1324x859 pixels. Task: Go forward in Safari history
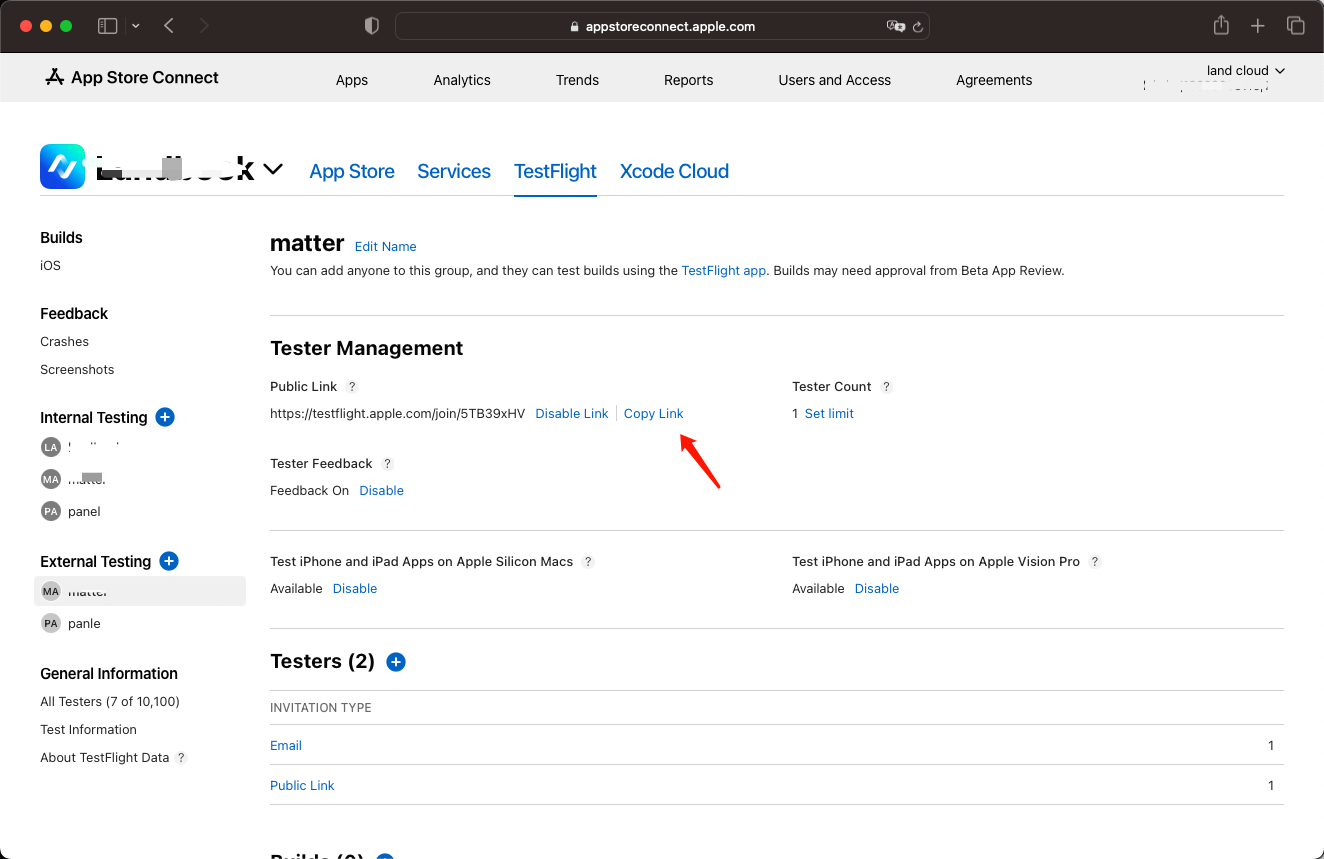204,26
